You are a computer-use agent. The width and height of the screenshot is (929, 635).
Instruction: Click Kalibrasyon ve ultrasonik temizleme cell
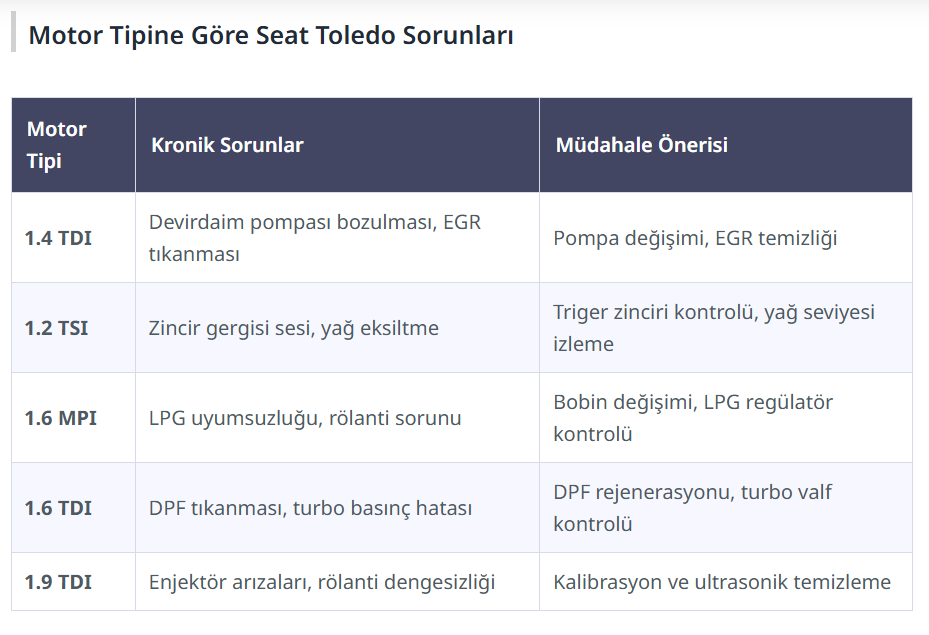(x=722, y=581)
